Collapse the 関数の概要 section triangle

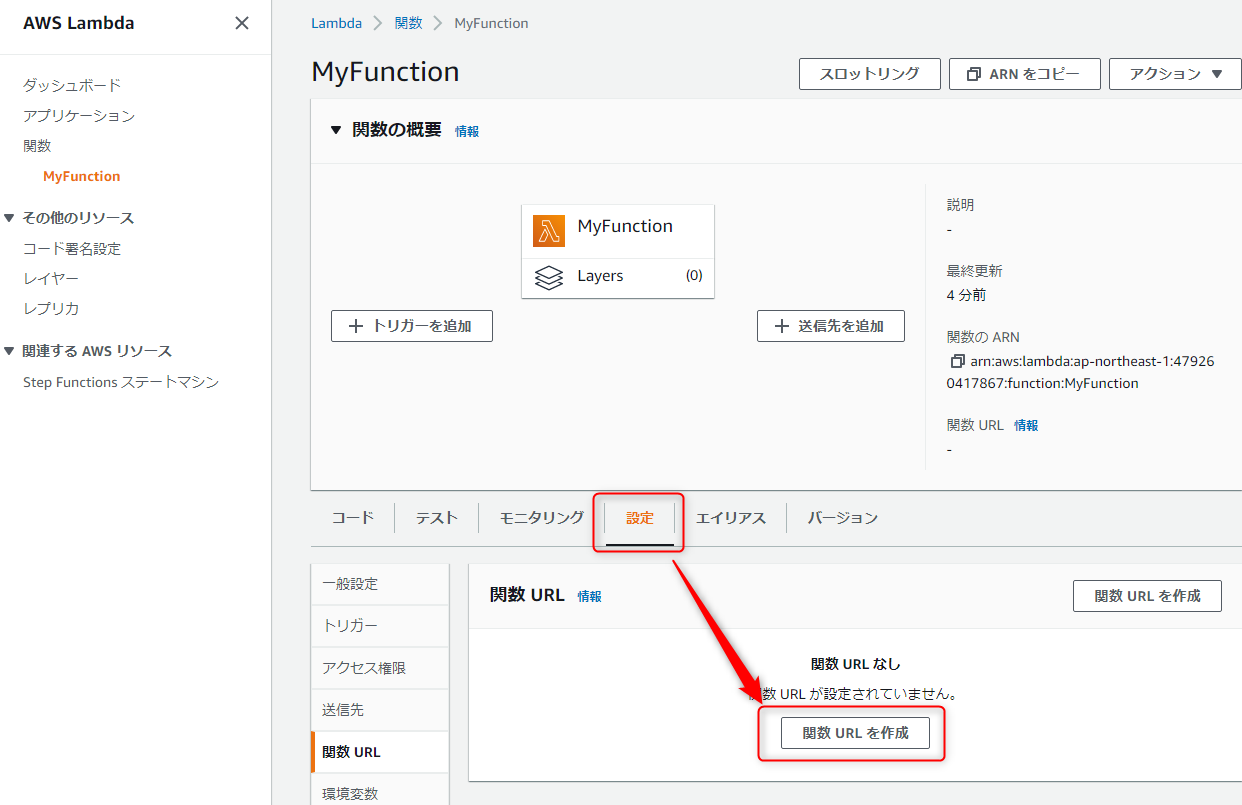coord(336,130)
